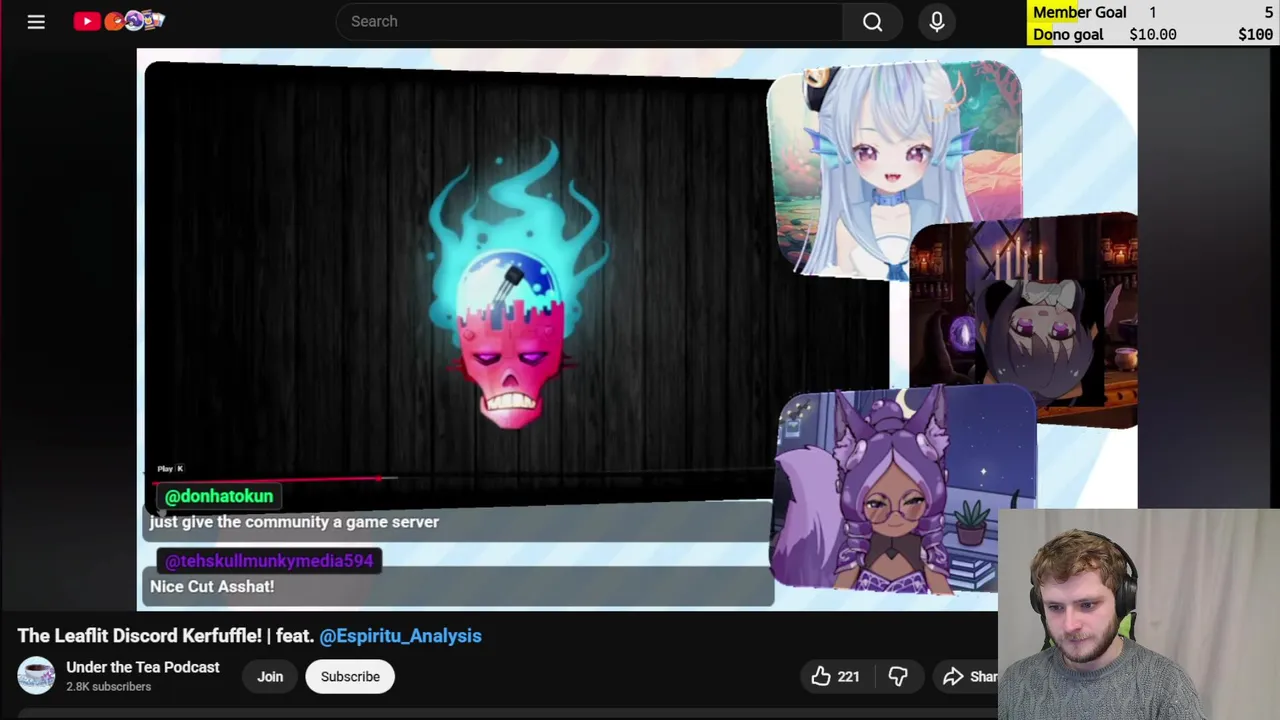This screenshot has width=1280, height=720.
Task: Like the video with thumbs up
Action: click(836, 677)
